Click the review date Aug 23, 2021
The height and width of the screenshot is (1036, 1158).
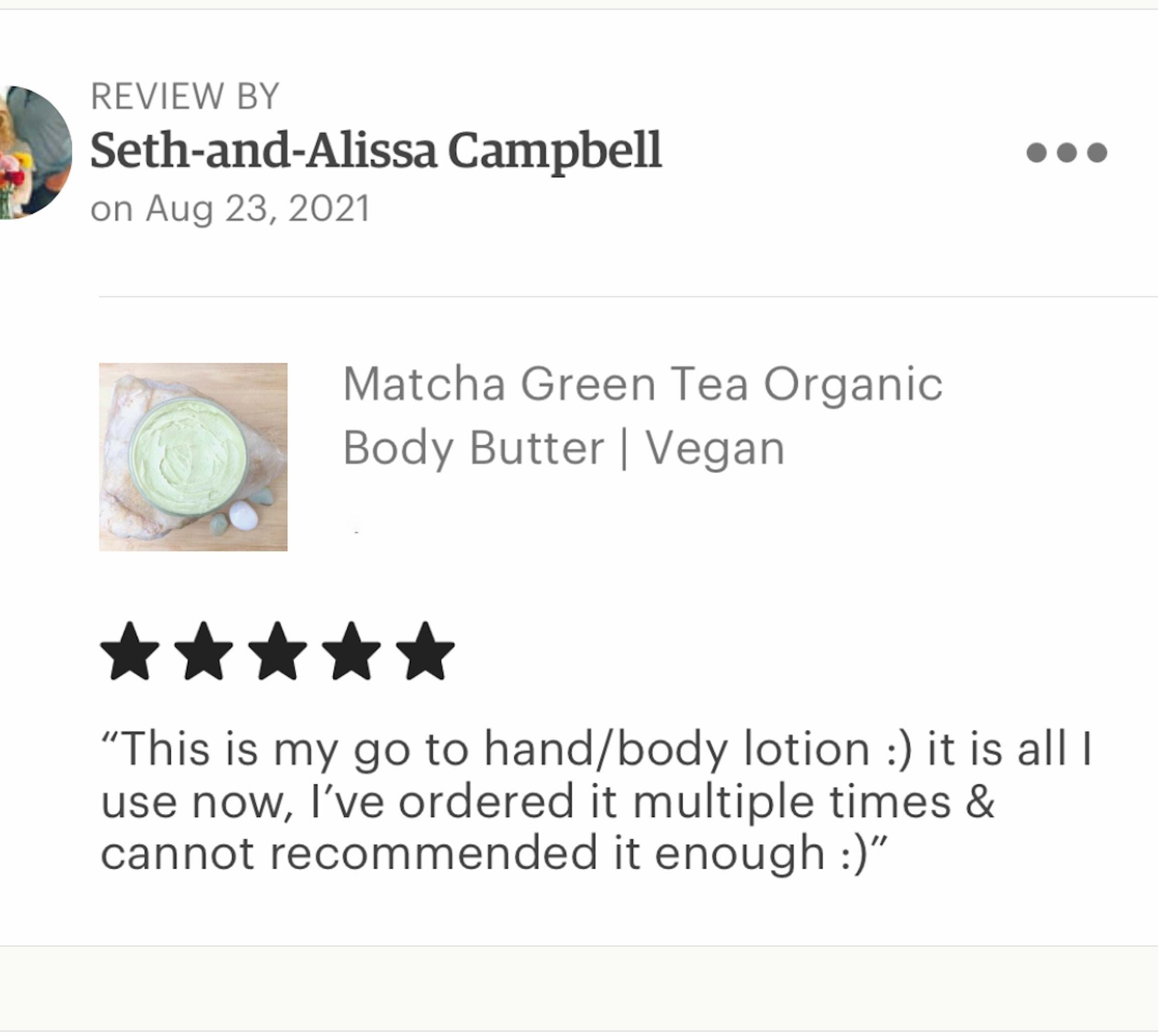click(x=231, y=208)
